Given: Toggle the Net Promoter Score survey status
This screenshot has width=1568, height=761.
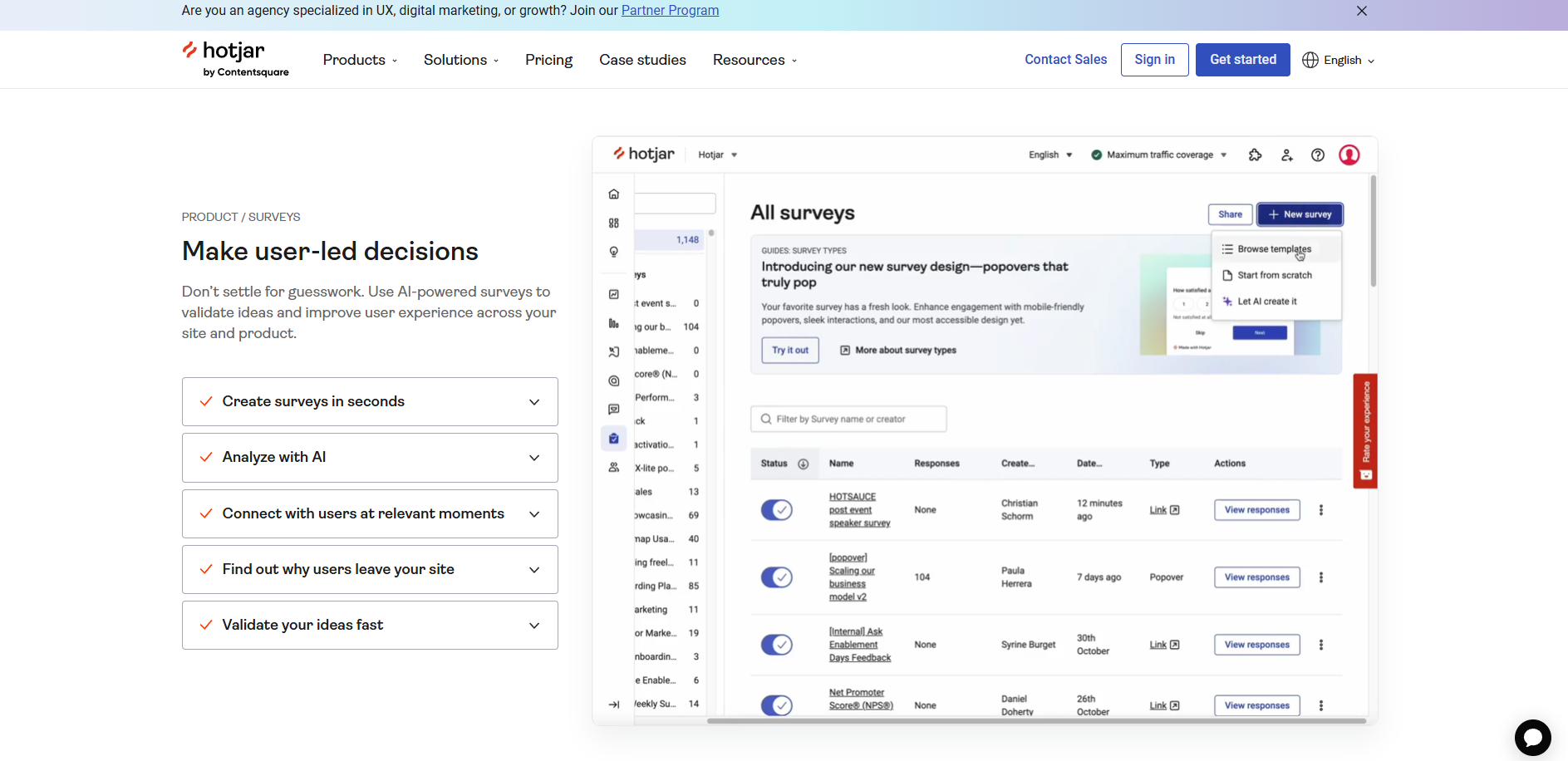Looking at the screenshot, I should tap(777, 705).
